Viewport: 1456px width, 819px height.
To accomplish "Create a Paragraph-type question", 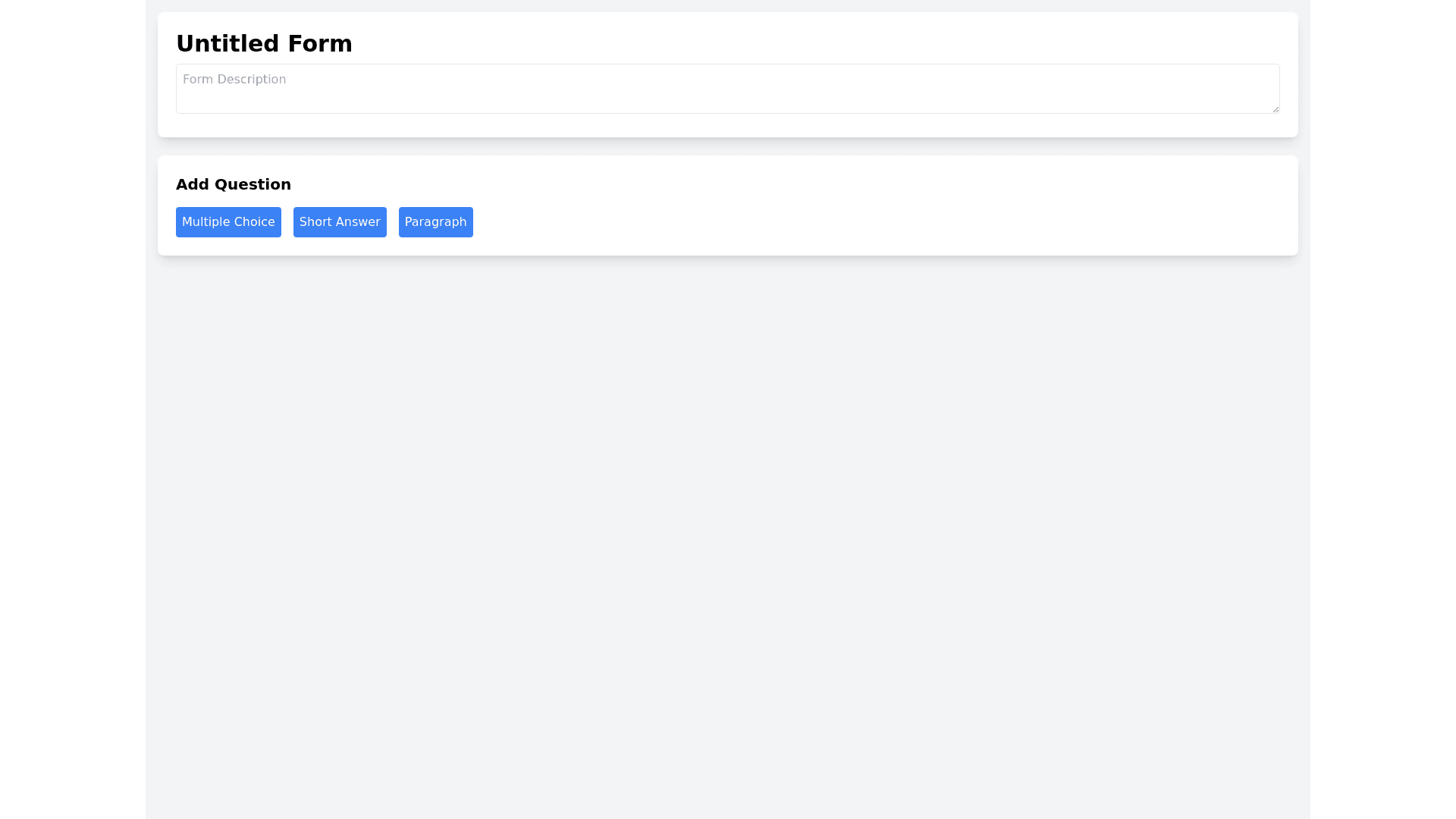I will click(x=435, y=222).
